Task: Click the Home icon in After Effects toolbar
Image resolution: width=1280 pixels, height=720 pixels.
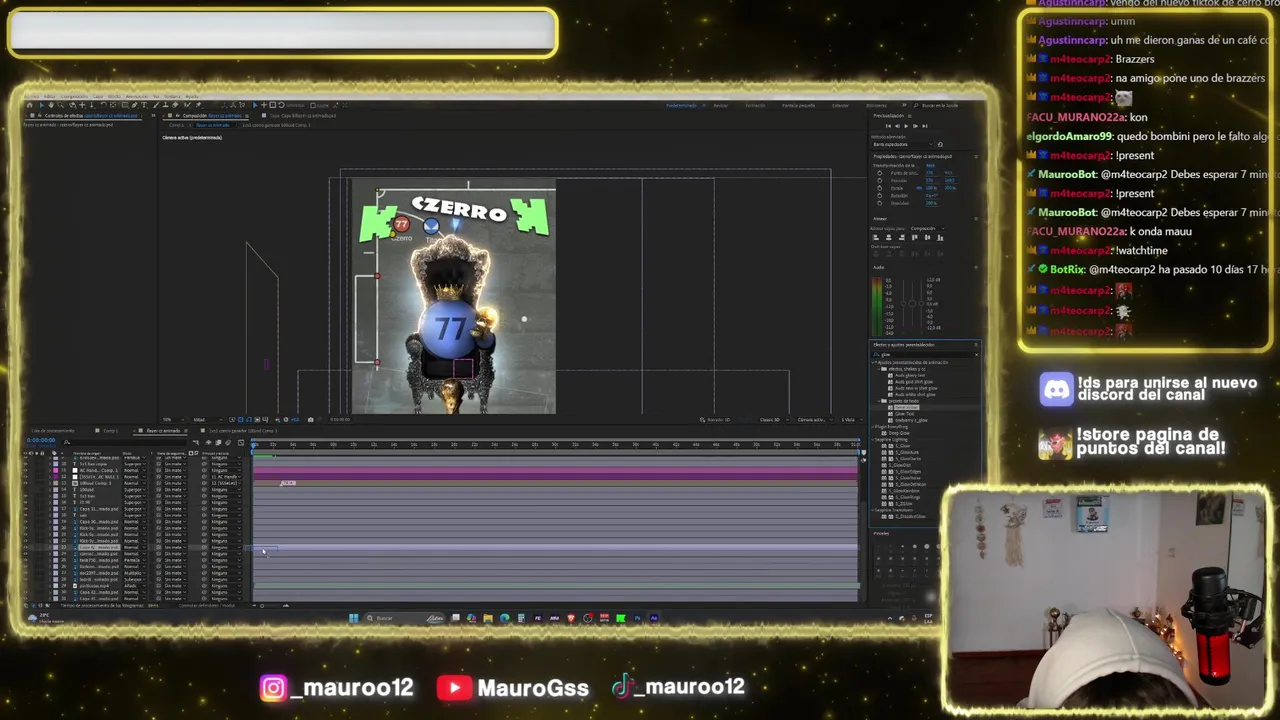Action: pyautogui.click(x=30, y=105)
